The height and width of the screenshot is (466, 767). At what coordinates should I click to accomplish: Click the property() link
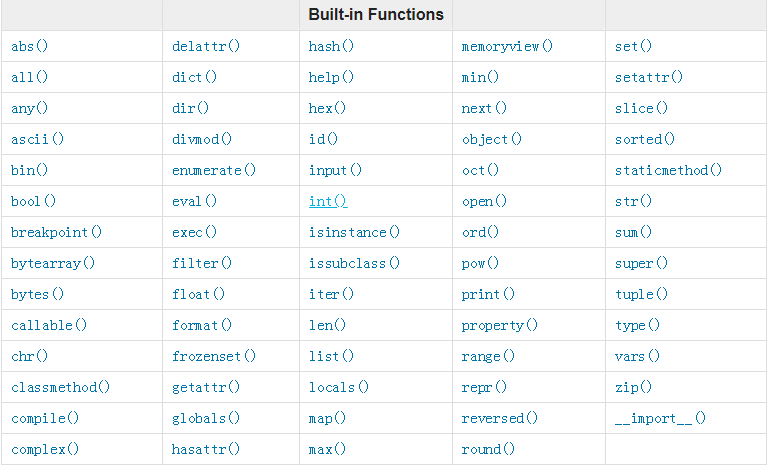[499, 325]
